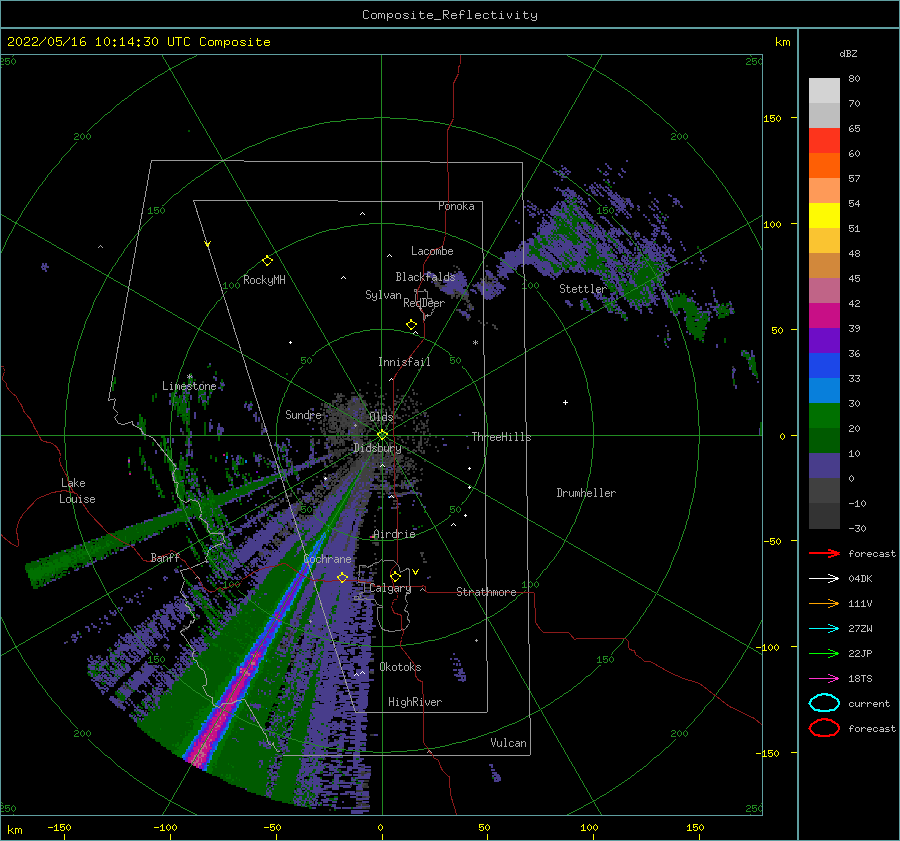Image resolution: width=900 pixels, height=841 pixels.
Task: Click the orange 111V arrow legend icon
Action: tap(824, 603)
